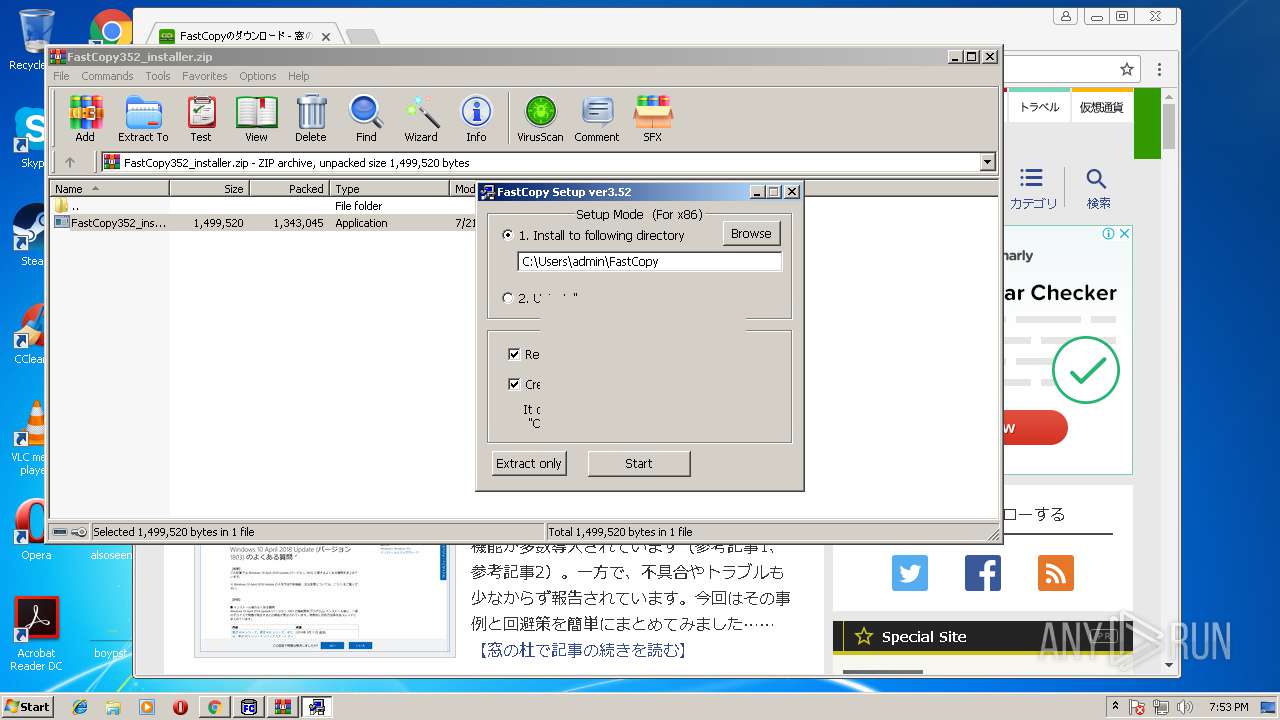1280x720 pixels.
Task: Open Chrome user profile icon
Action: point(1067,16)
